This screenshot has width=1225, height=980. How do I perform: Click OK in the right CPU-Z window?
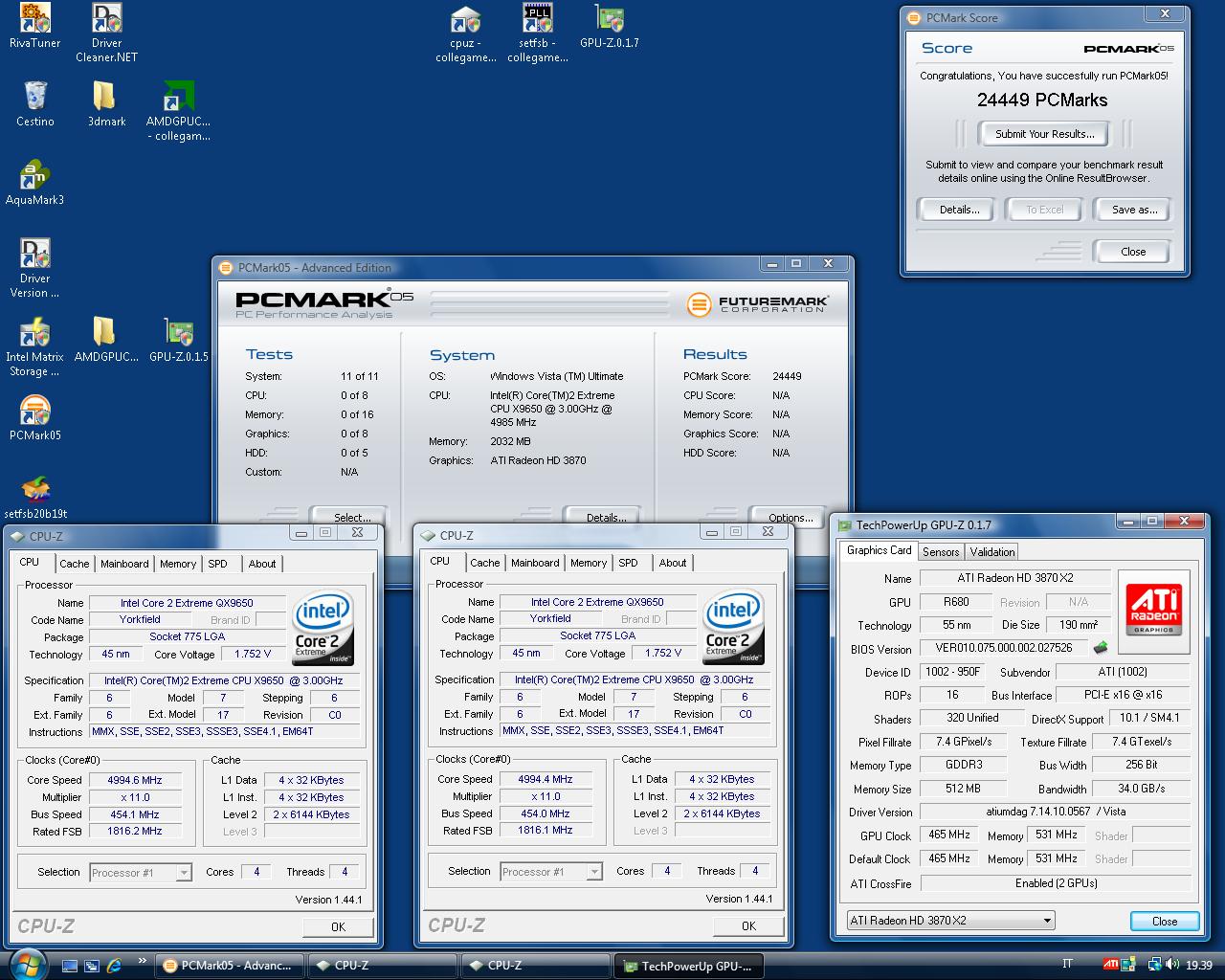pyautogui.click(x=748, y=925)
